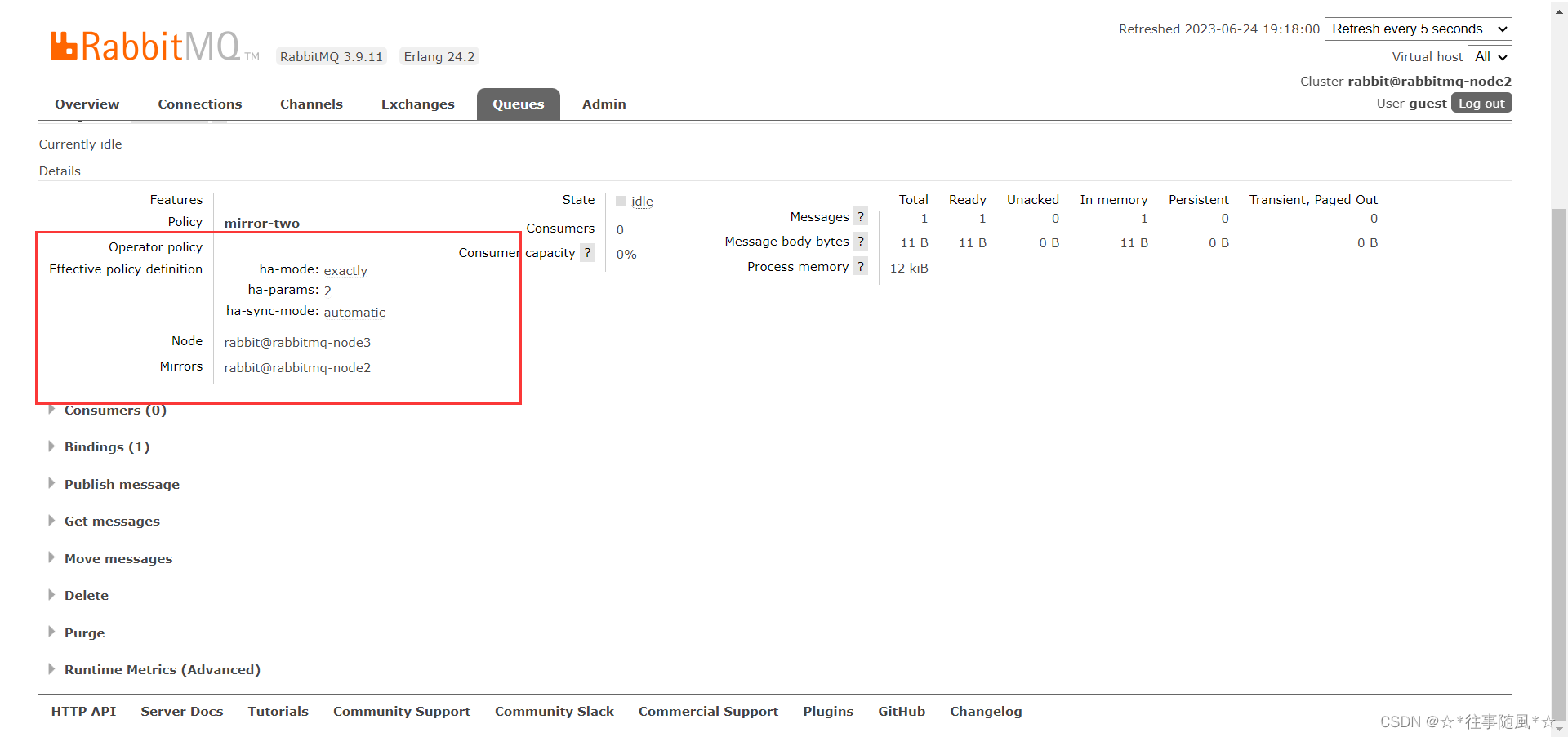Click the Details section heading
This screenshot has width=1568, height=737.
(60, 171)
